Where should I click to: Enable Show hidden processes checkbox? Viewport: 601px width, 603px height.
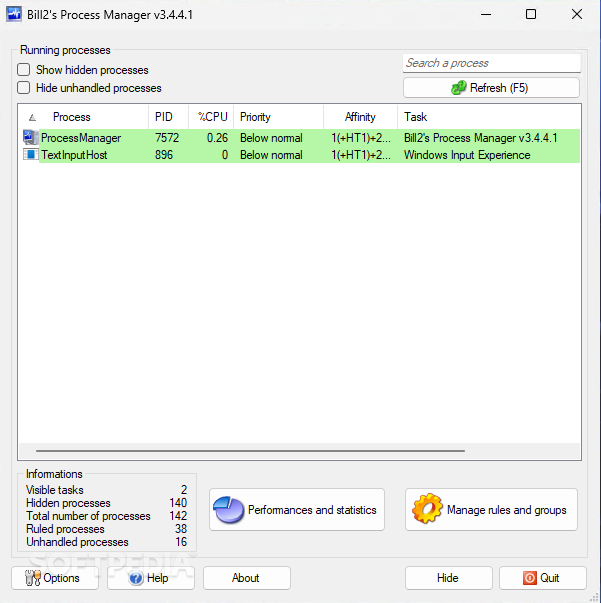(x=23, y=70)
